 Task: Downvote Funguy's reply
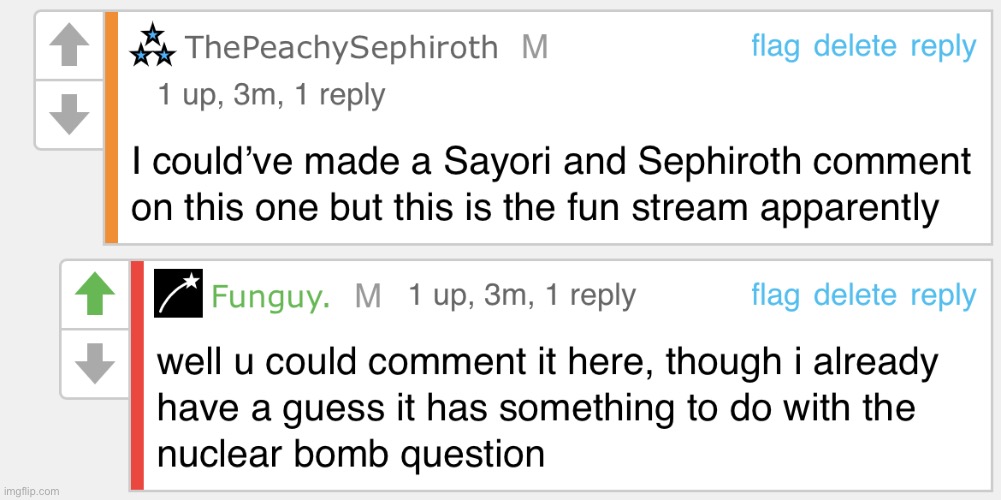[x=95, y=363]
